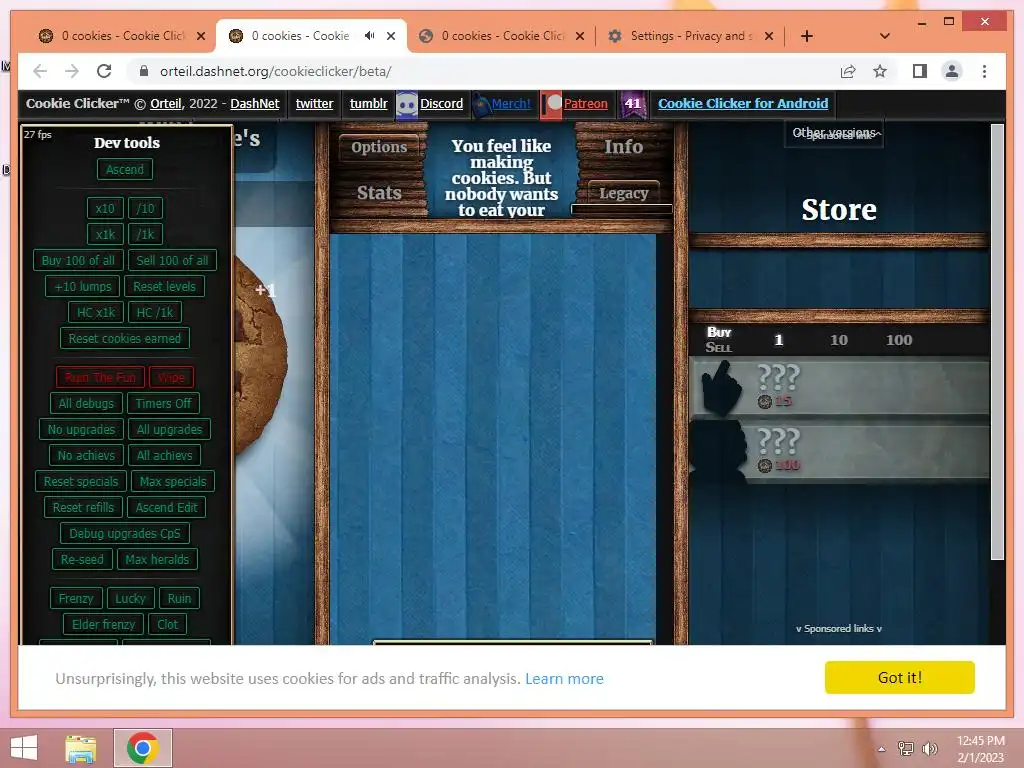Switch to the Settings - Privacy tab
1024x768 pixels.
pyautogui.click(x=690, y=36)
